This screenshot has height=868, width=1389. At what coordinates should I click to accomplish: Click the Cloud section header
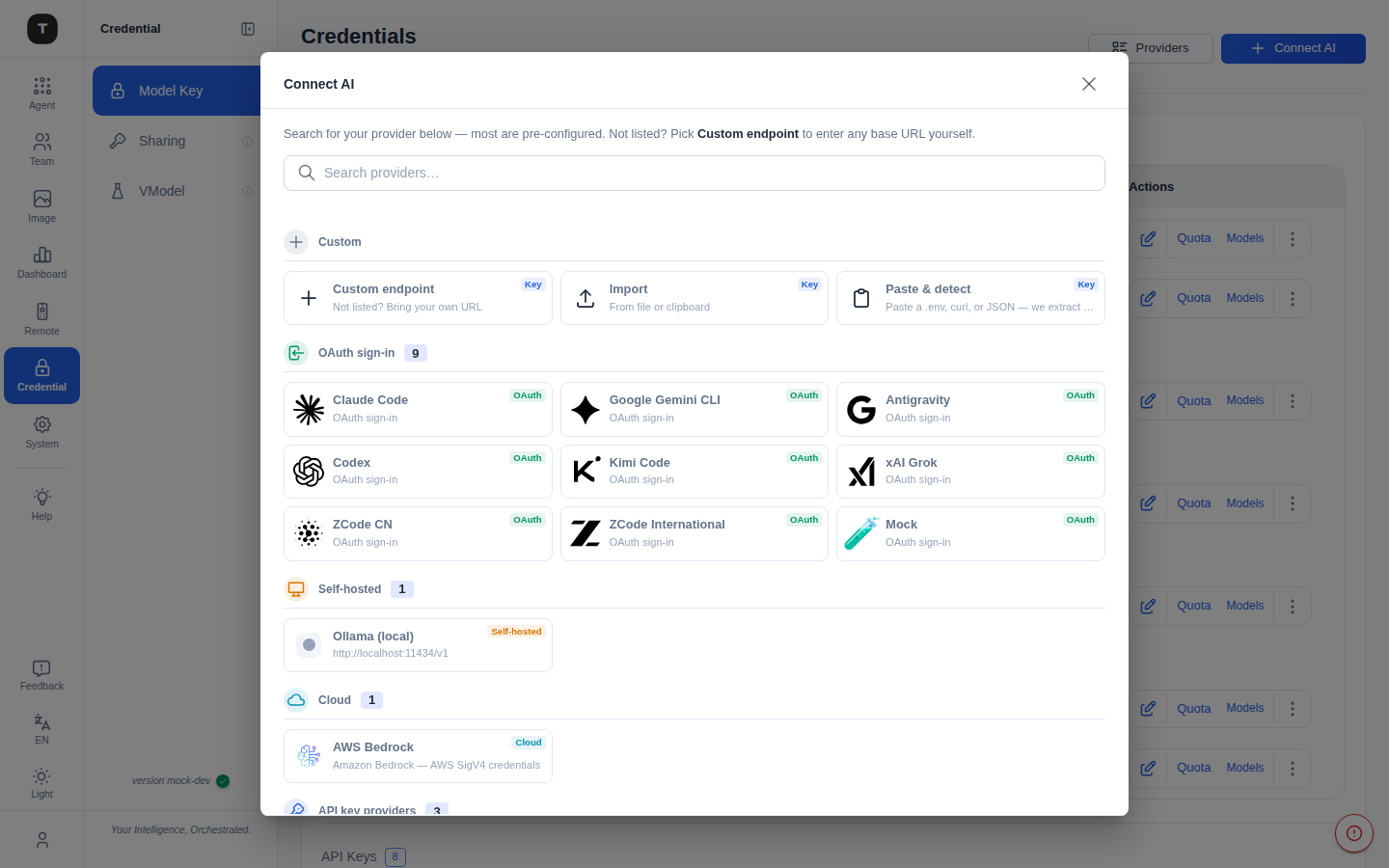pos(694,700)
